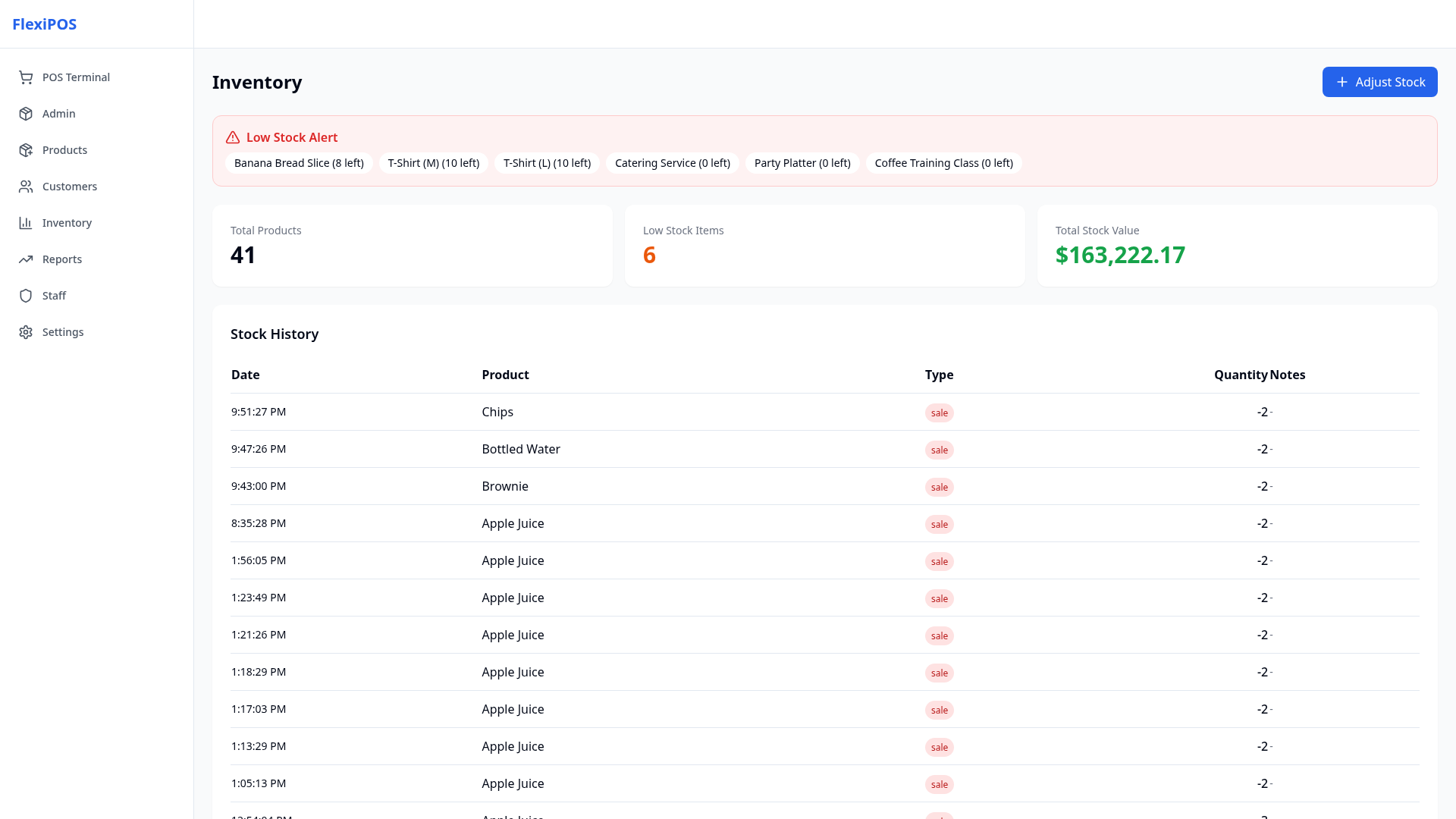Select the Banana Bread Slice low stock chip
The height and width of the screenshot is (819, 1456).
pos(299,163)
